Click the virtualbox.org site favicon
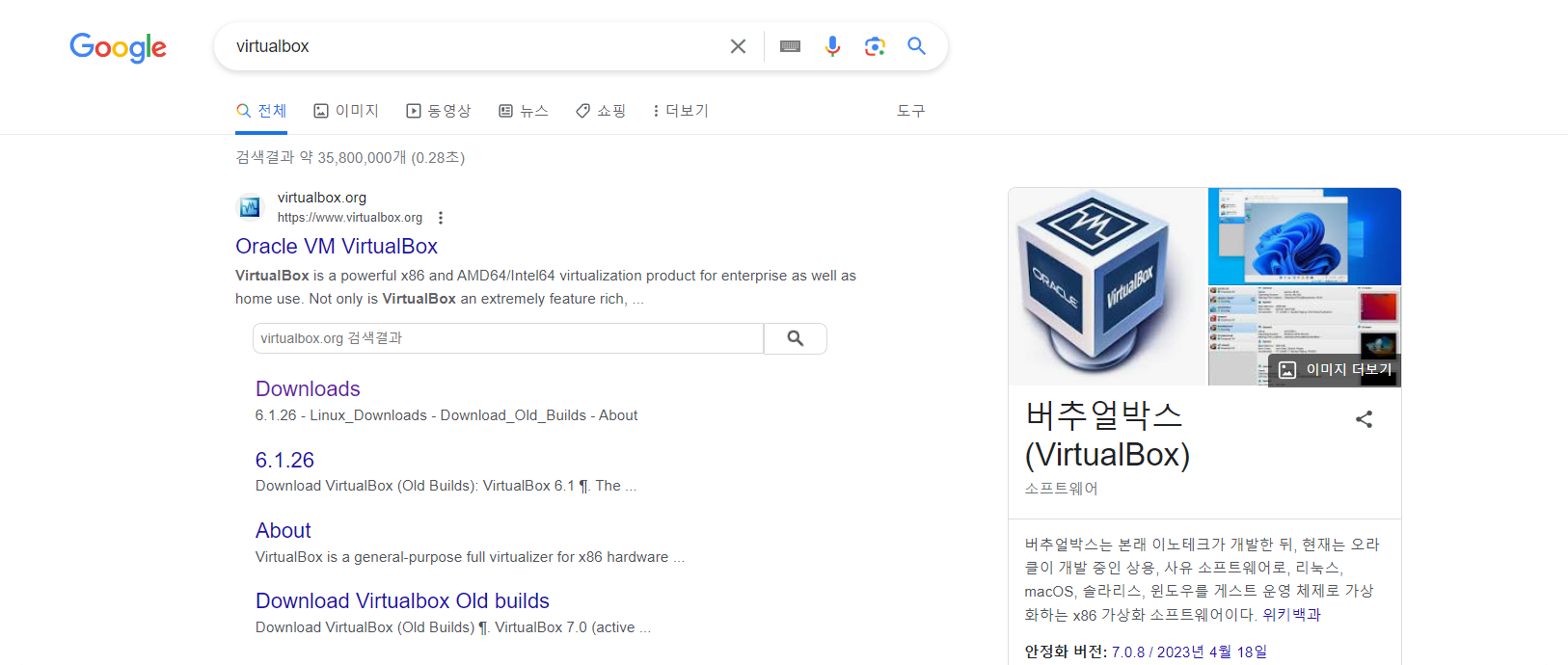 (250, 206)
